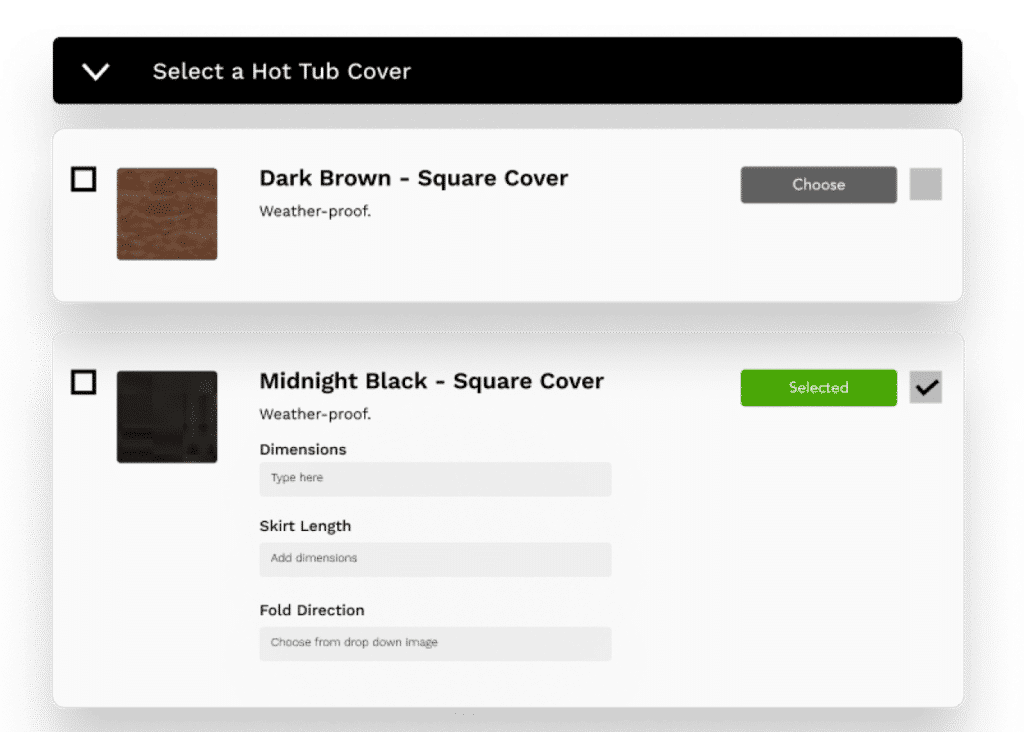Viewport: 1024px width, 732px height.
Task: Click the Fold Direction label
Action: [x=312, y=610]
